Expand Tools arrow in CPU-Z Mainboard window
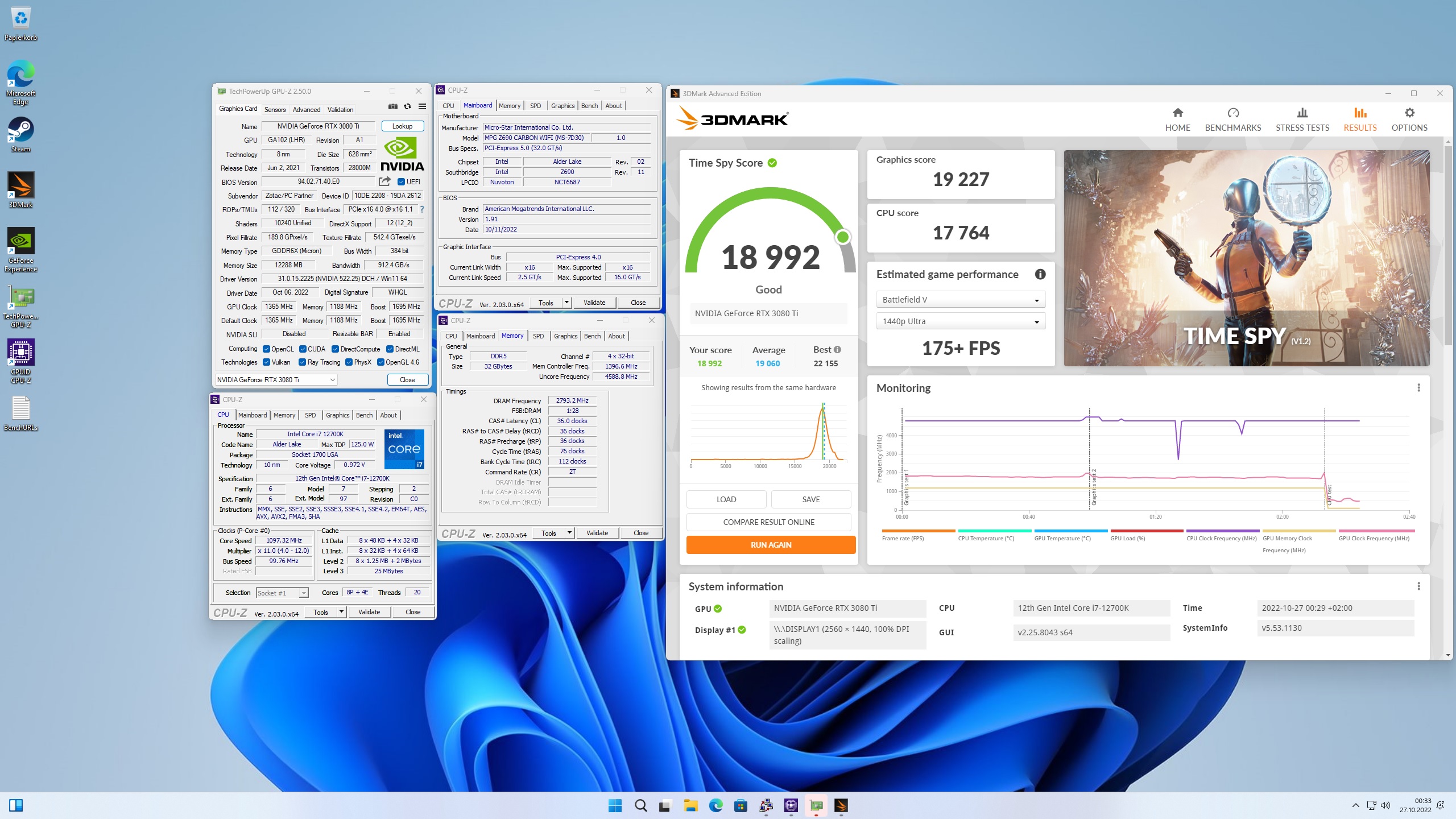The height and width of the screenshot is (819, 1456). pos(566,303)
